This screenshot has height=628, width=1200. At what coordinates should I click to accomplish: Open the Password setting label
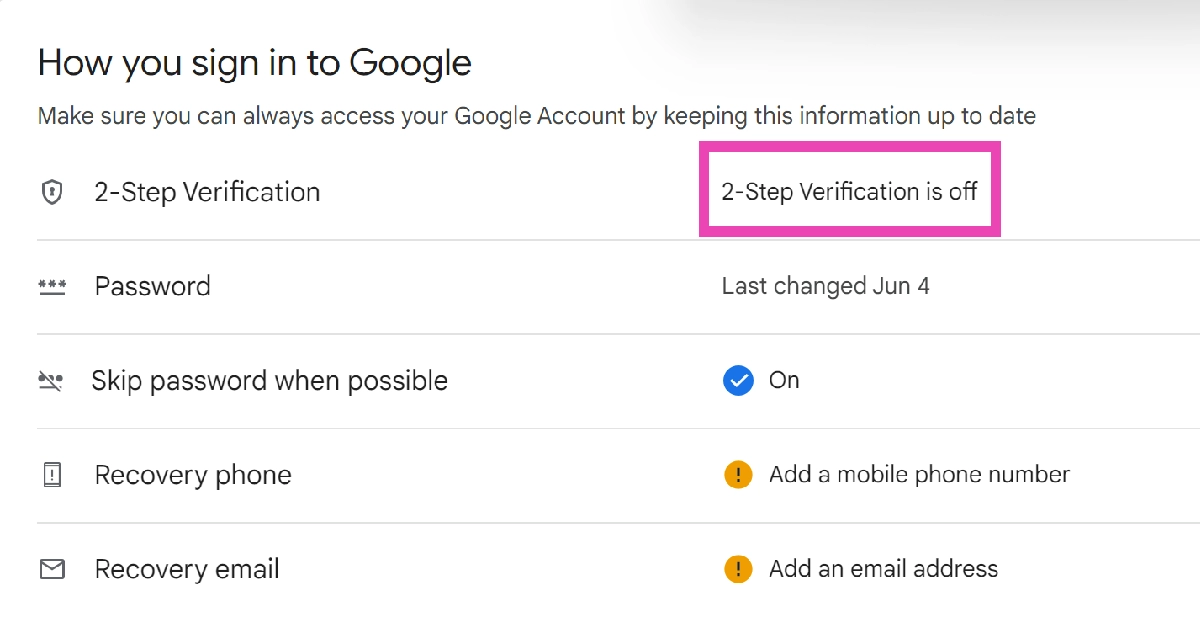tap(152, 286)
